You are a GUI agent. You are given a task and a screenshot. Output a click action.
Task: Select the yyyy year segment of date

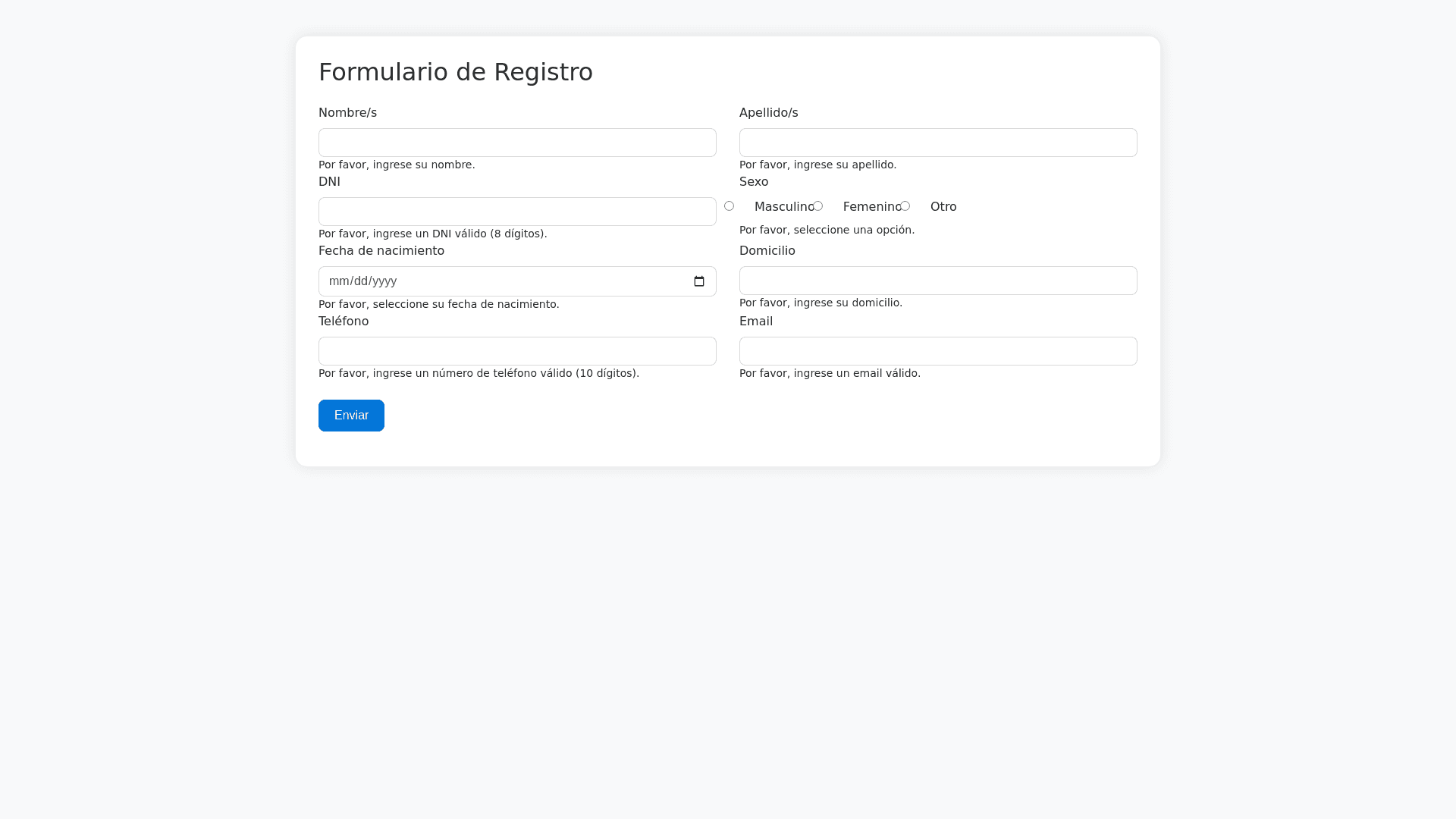(384, 281)
